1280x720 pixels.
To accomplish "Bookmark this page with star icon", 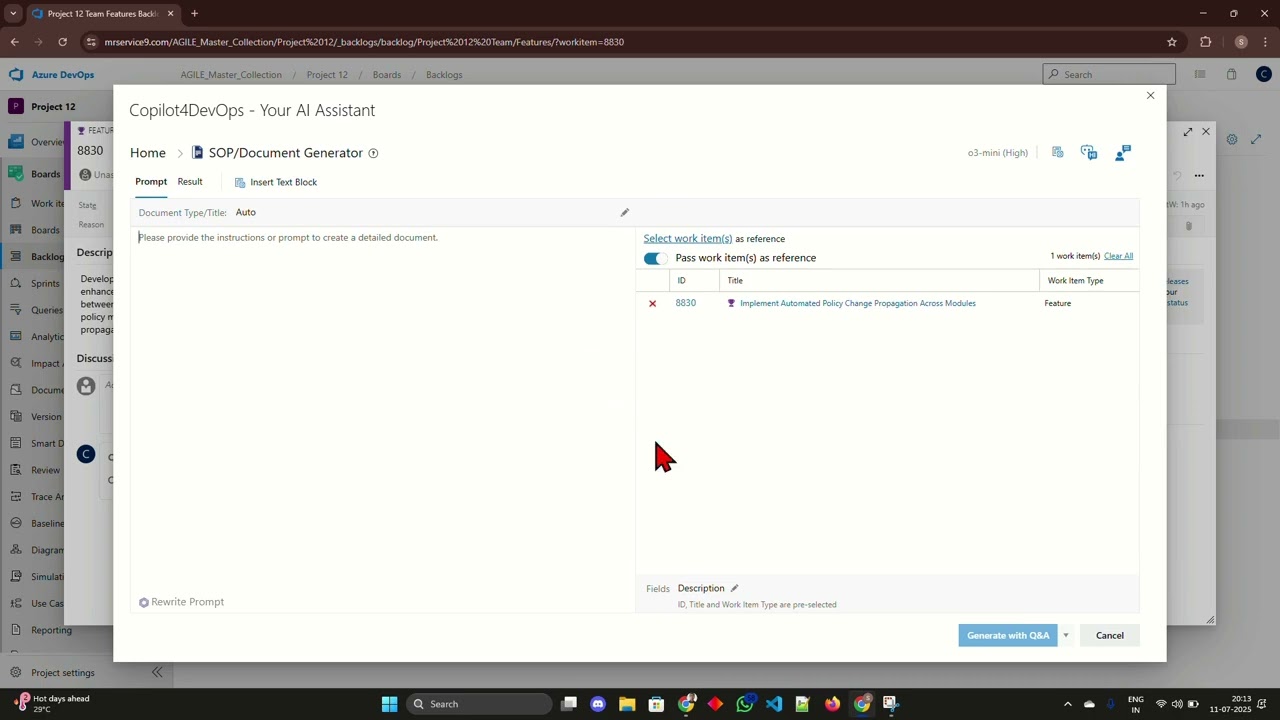I will click(1172, 42).
